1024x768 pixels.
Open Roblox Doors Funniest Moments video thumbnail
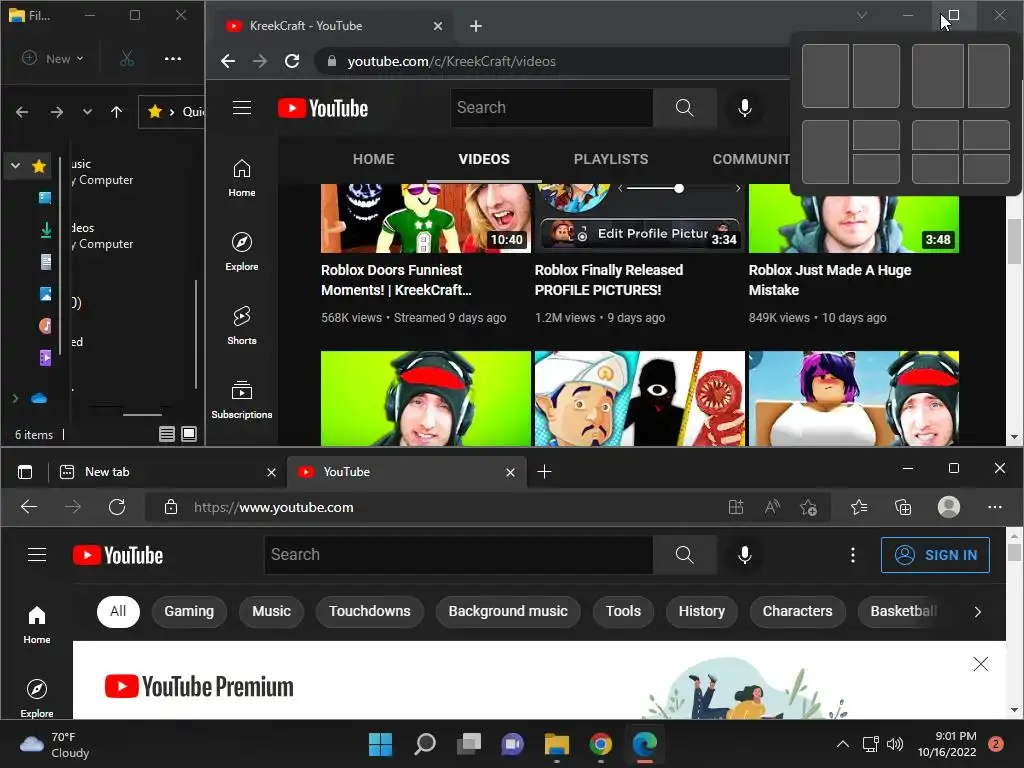point(425,218)
